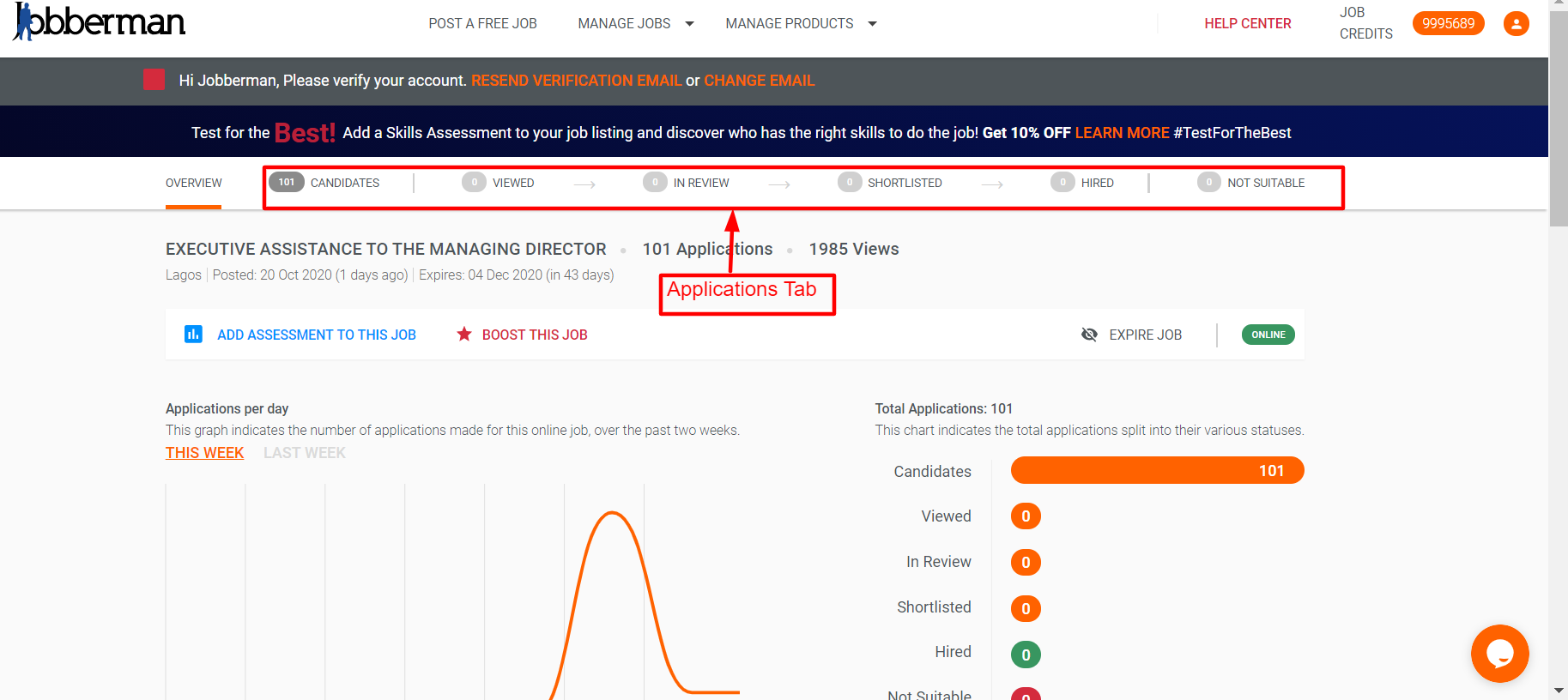
Task: Switch to the Shortlisted tab
Action: point(905,183)
